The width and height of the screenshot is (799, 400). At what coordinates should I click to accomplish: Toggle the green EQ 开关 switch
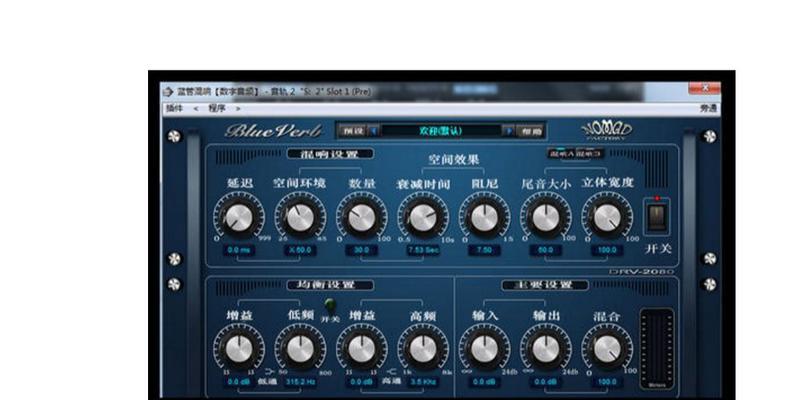coord(330,305)
